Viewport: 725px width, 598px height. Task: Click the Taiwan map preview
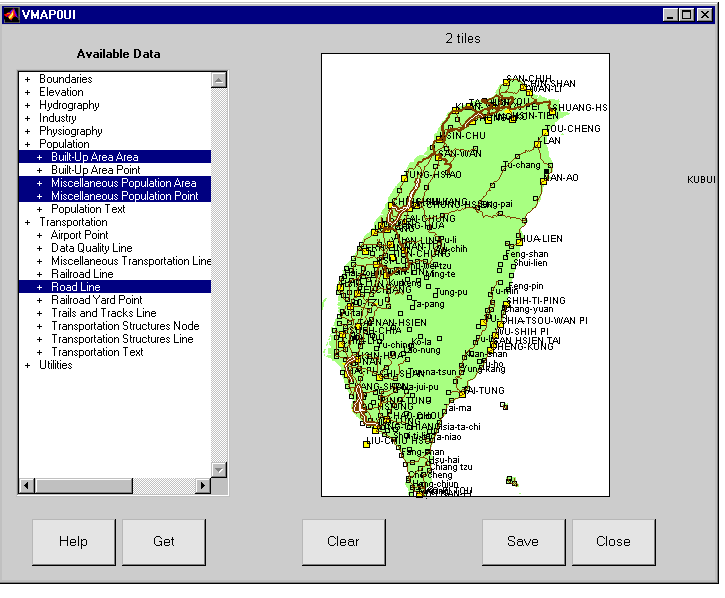click(465, 275)
